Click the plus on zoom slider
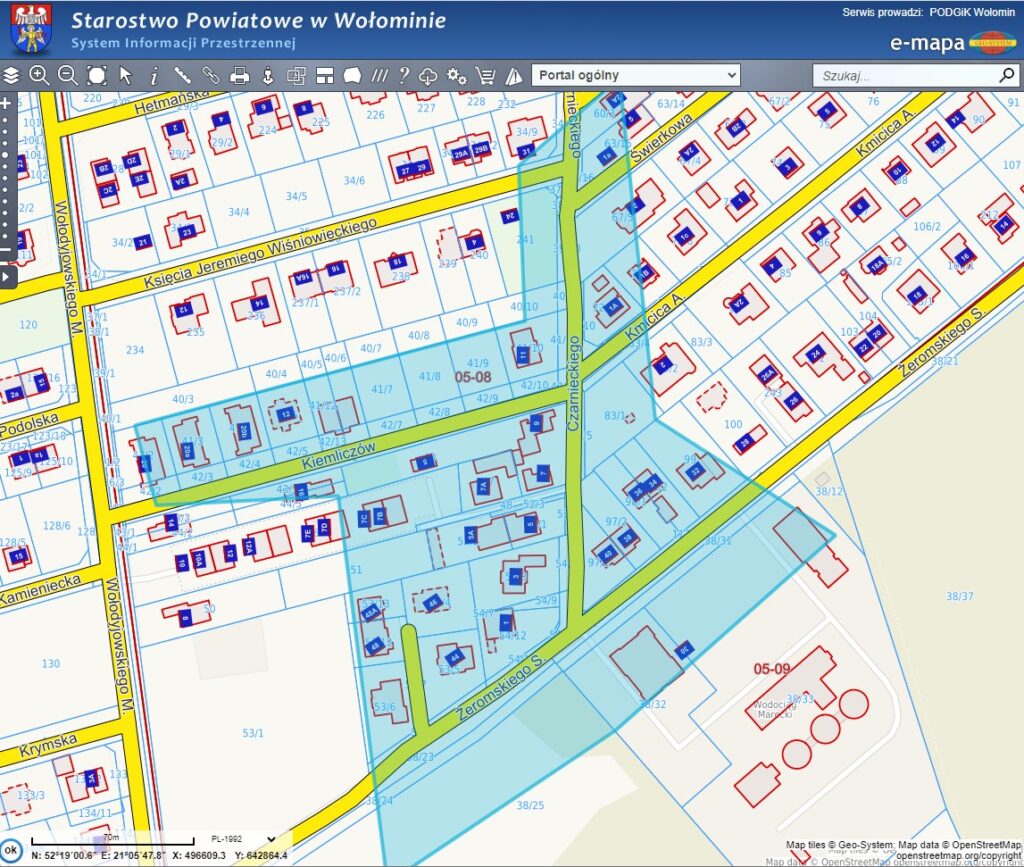The height and width of the screenshot is (867, 1024). tap(6, 103)
